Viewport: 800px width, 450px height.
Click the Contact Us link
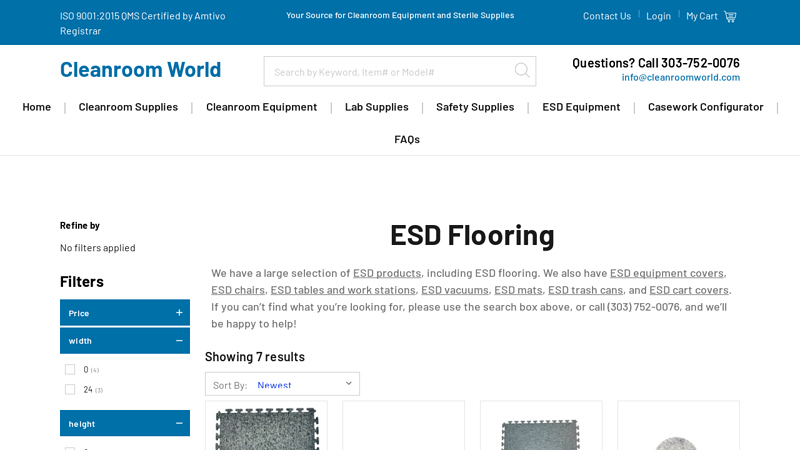point(607,16)
